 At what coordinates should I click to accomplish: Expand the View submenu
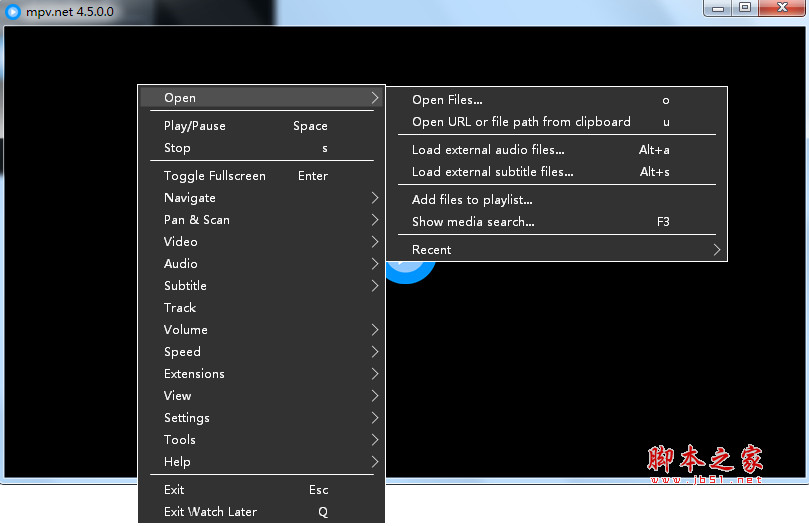[262, 396]
